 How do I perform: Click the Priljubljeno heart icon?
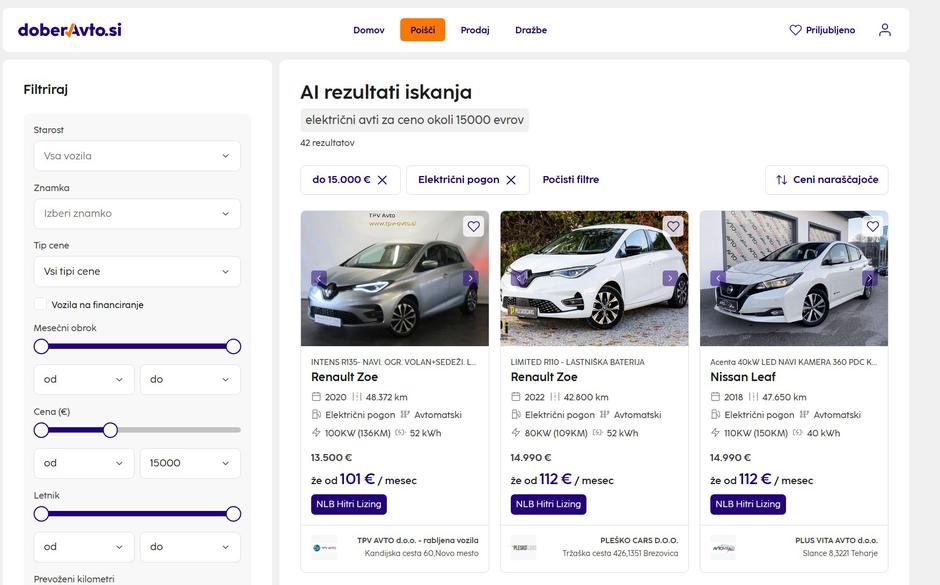[x=793, y=29]
